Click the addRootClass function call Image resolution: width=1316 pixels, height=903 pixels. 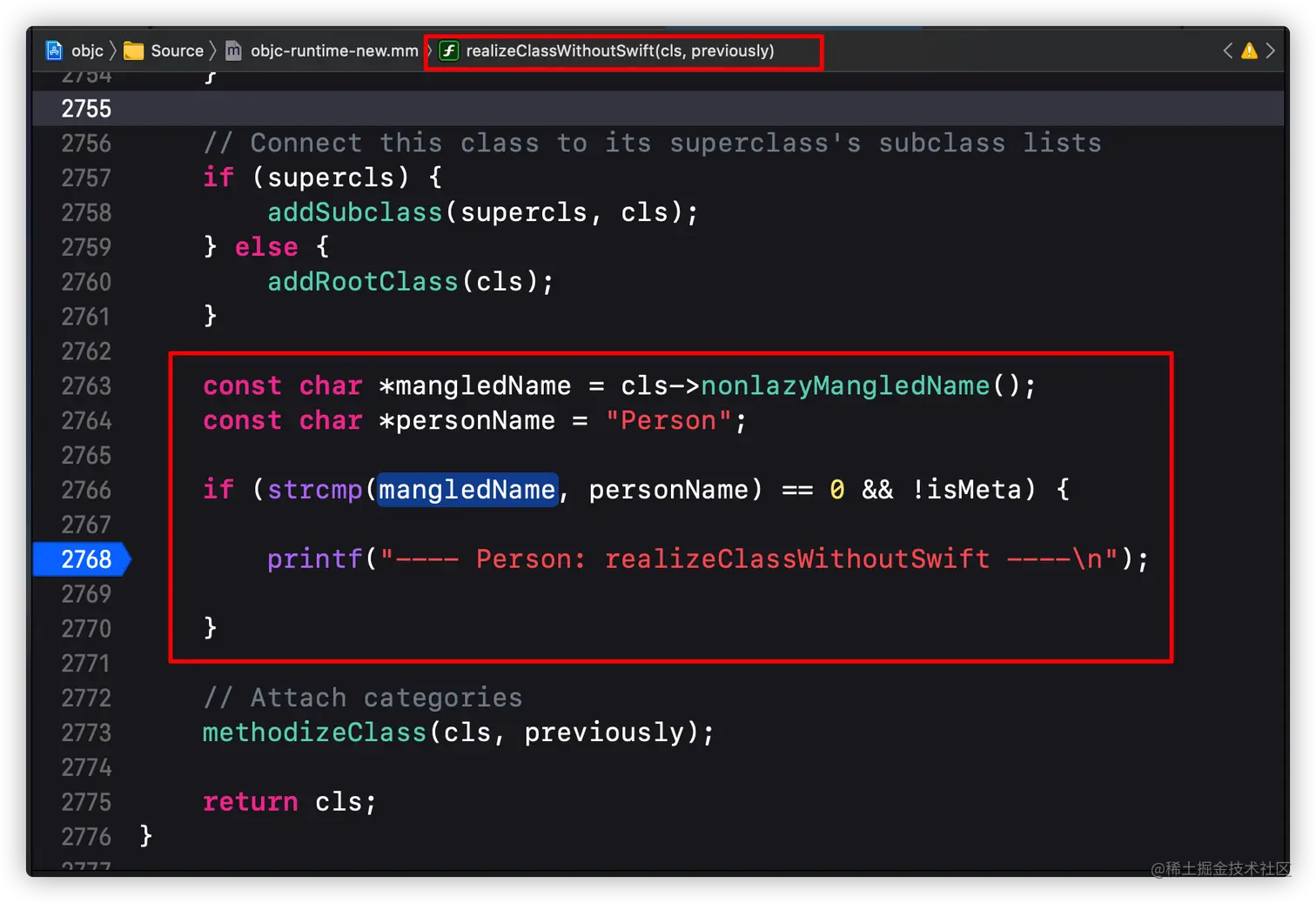click(x=363, y=282)
